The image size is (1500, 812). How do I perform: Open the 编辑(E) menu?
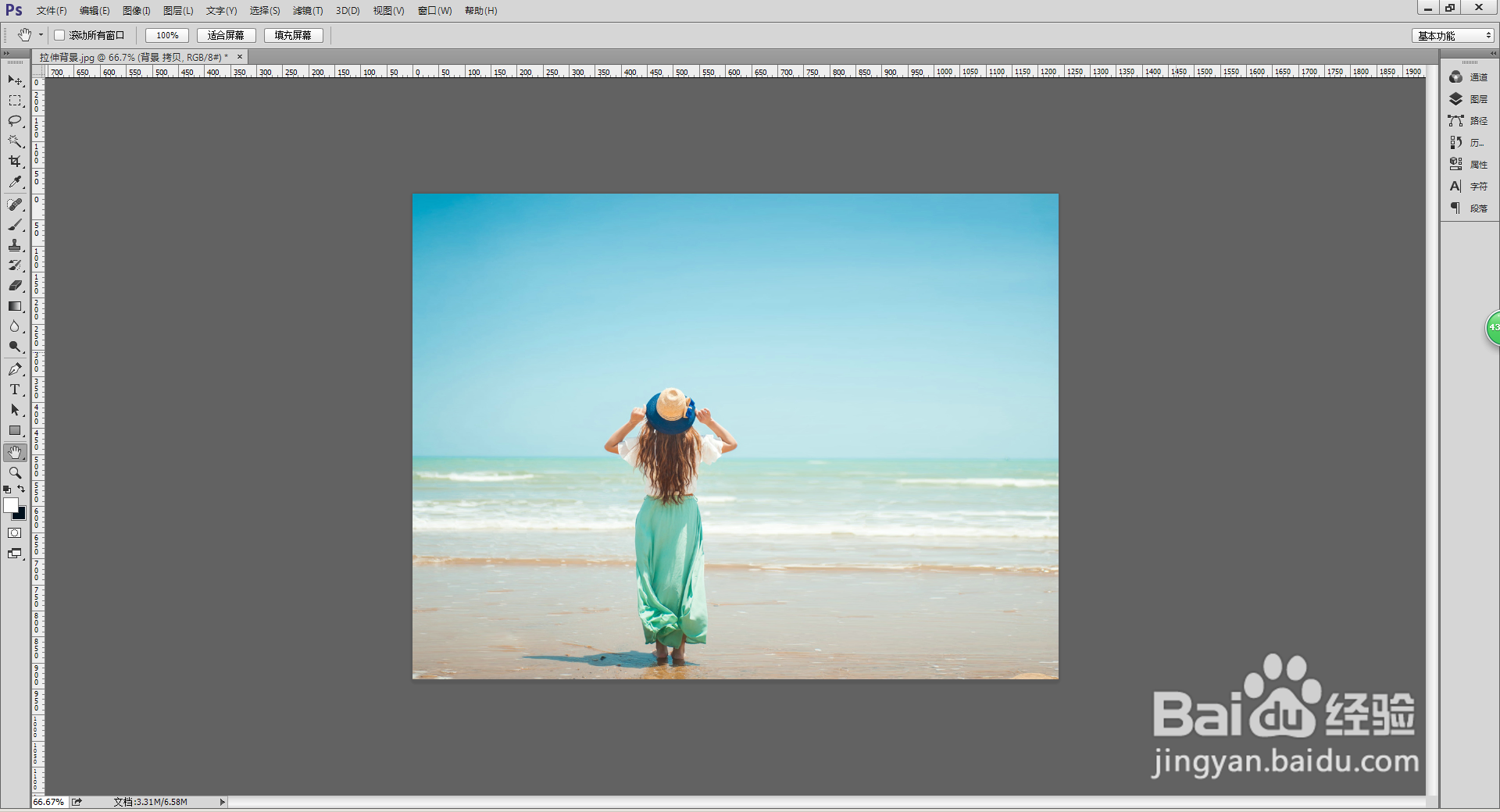coord(95,11)
